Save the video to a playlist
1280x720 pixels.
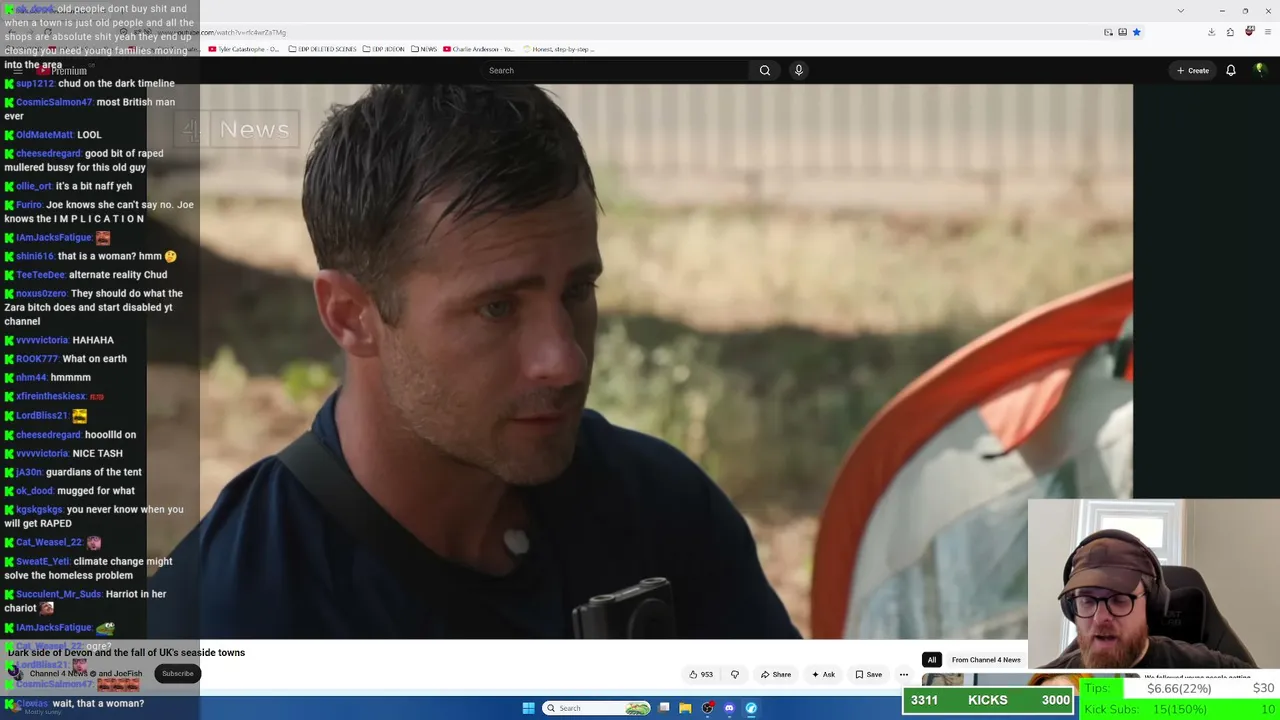[x=868, y=674]
